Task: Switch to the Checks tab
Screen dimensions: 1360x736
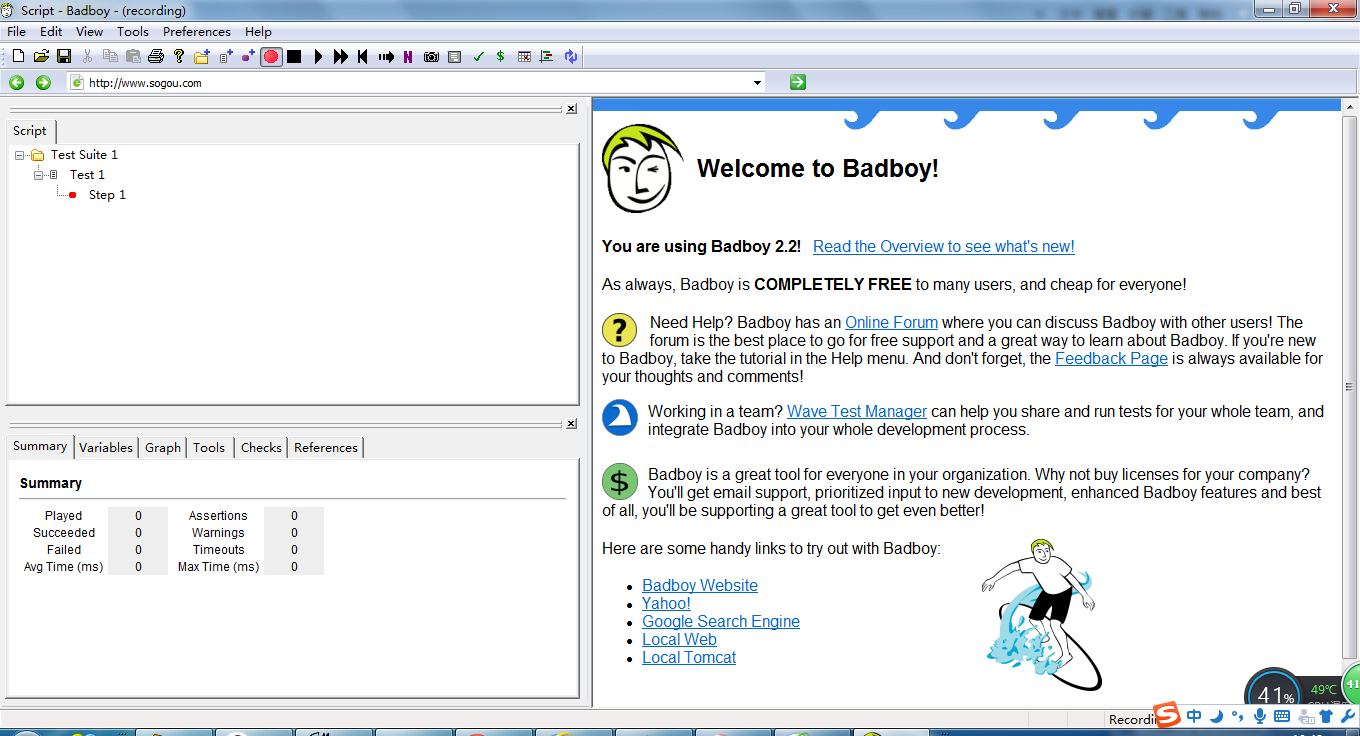Action: tap(261, 448)
